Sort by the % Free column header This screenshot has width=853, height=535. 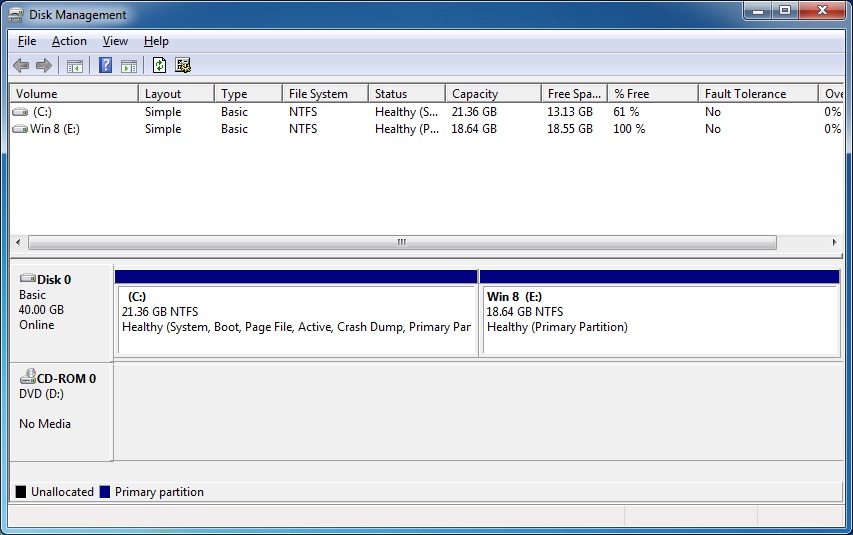tap(653, 94)
